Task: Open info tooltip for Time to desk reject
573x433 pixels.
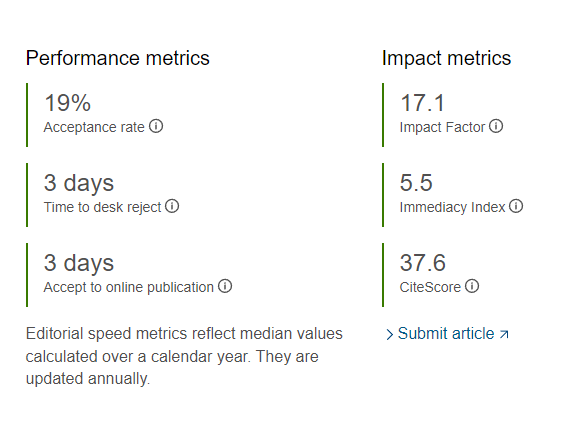Action: click(x=172, y=206)
